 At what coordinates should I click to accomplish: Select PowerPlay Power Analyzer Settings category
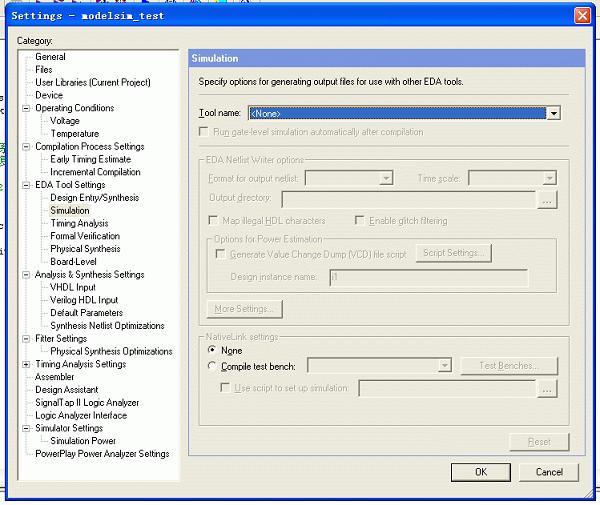click(102, 454)
